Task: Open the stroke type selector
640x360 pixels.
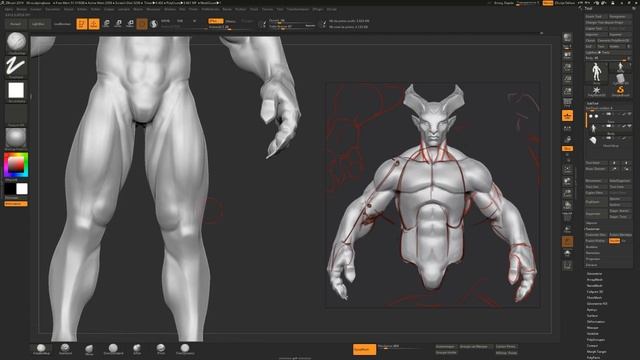Action: pyautogui.click(x=16, y=66)
